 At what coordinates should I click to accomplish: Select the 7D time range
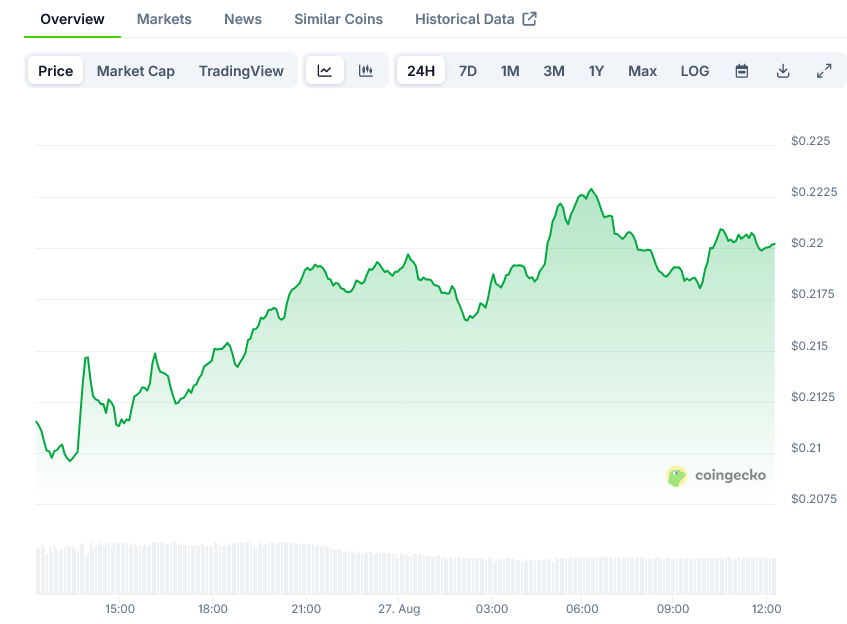(x=468, y=71)
